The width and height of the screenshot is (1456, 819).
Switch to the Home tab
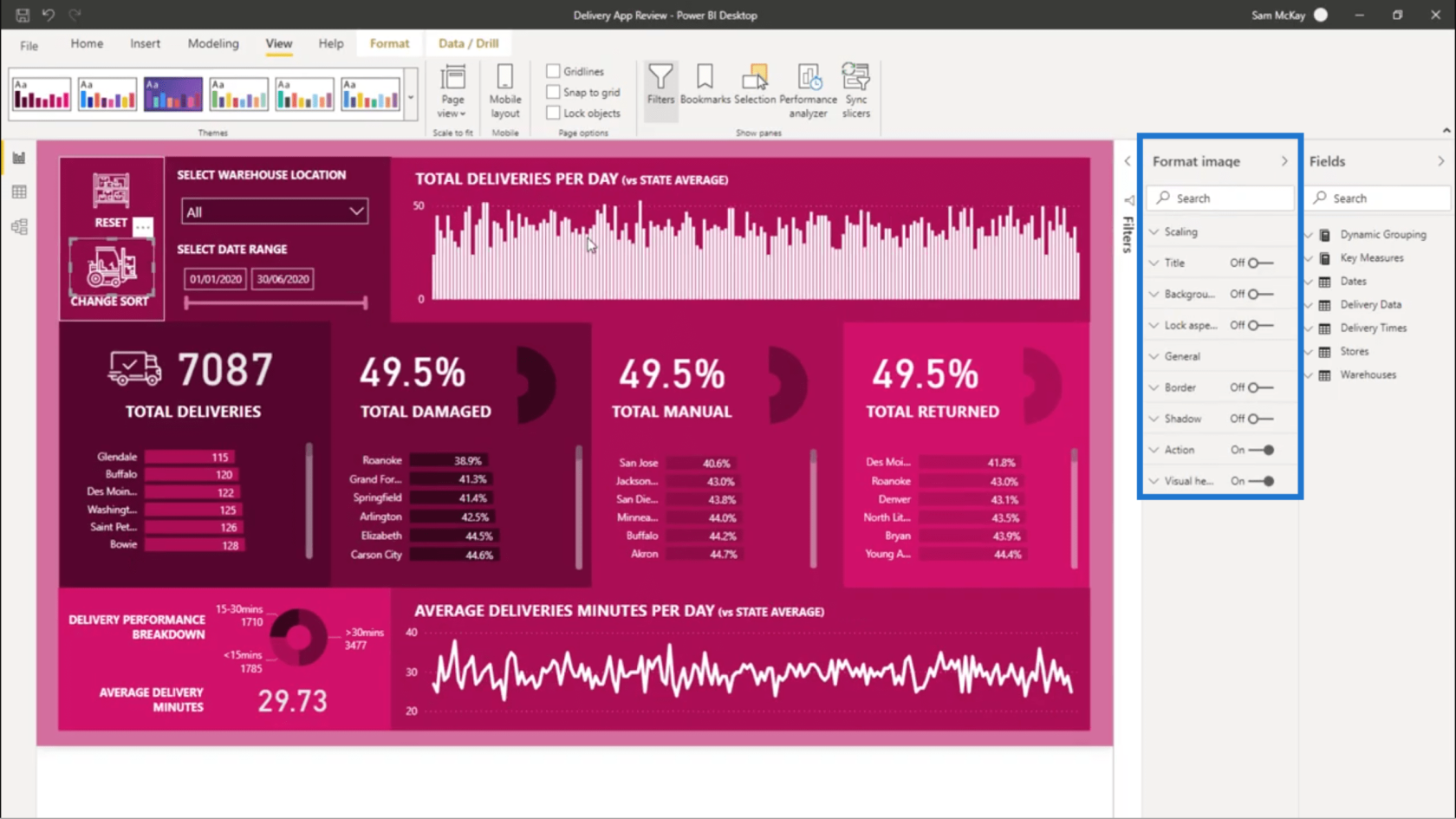87,43
